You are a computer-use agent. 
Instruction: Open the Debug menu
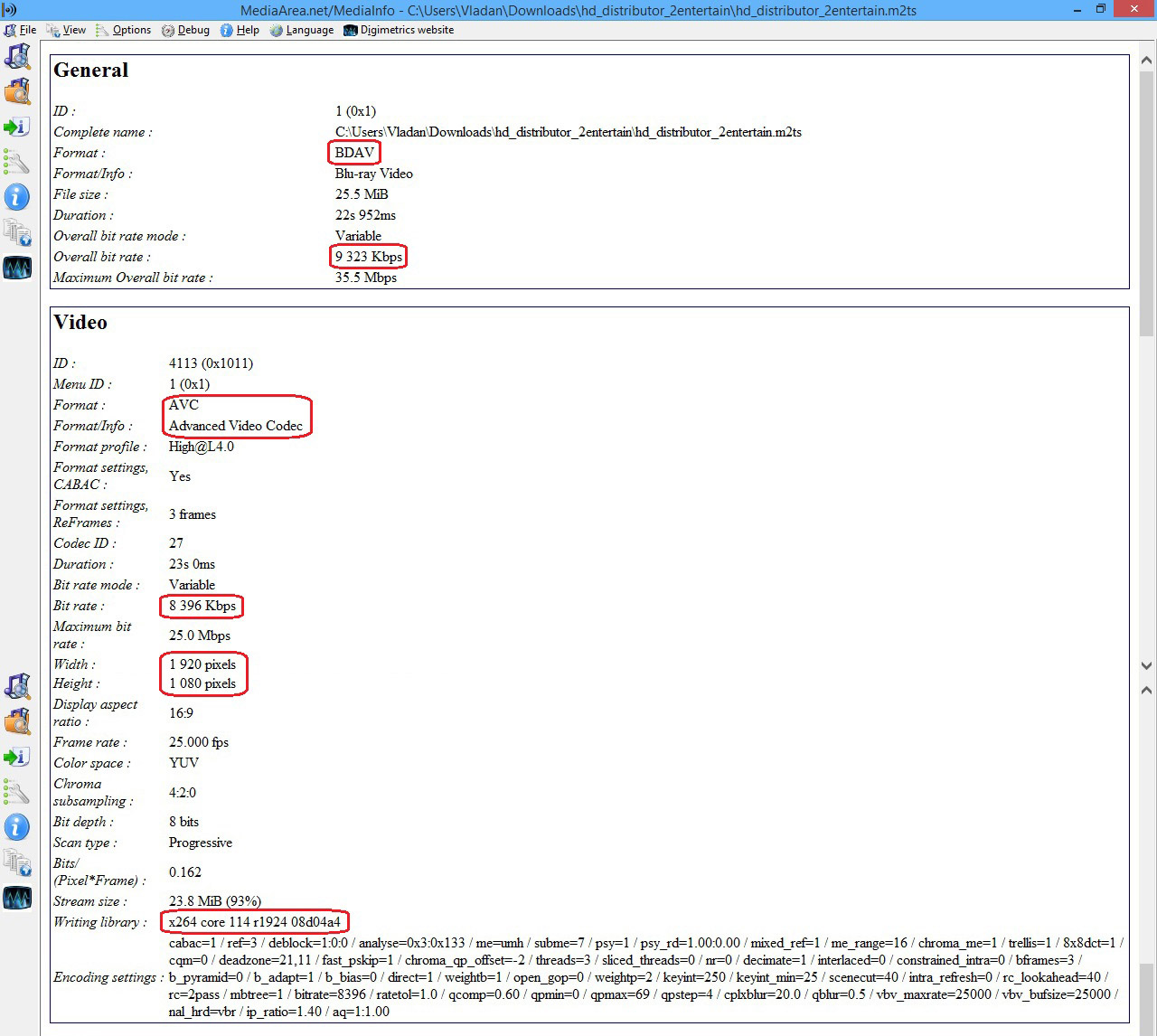(186, 30)
